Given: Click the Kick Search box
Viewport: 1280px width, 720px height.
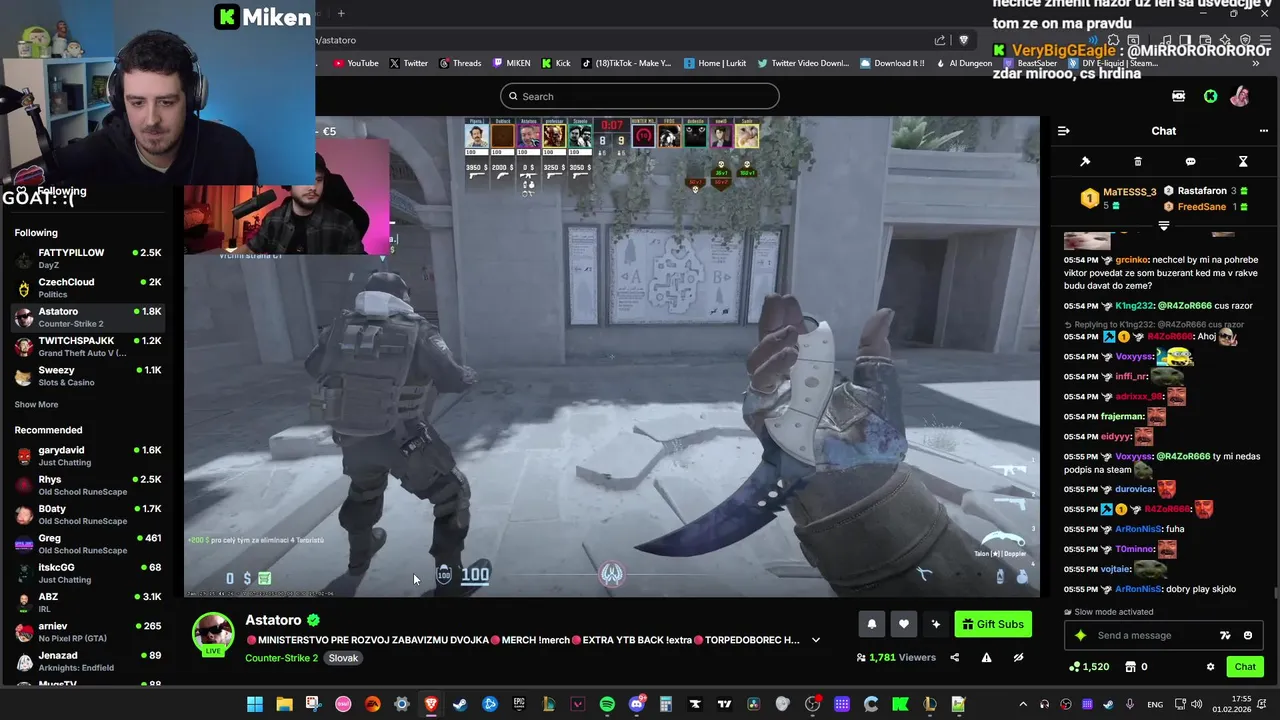Looking at the screenshot, I should [x=640, y=96].
